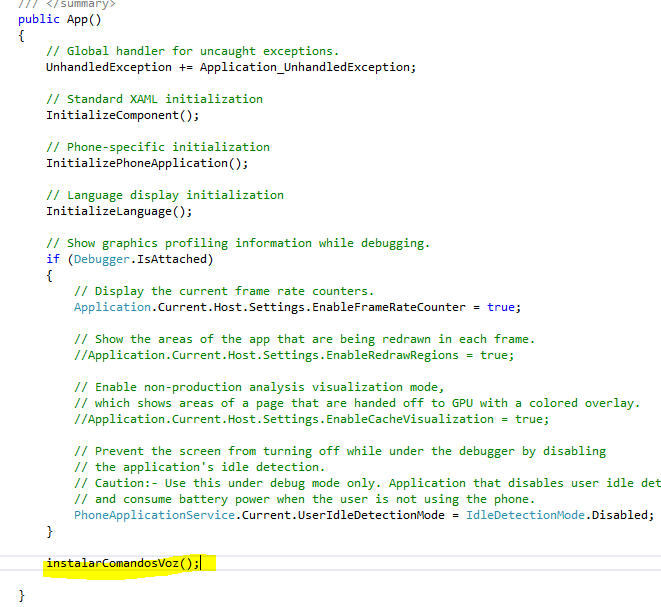
Task: Click the 'Show the areas of the app' comment
Action: coord(304,340)
